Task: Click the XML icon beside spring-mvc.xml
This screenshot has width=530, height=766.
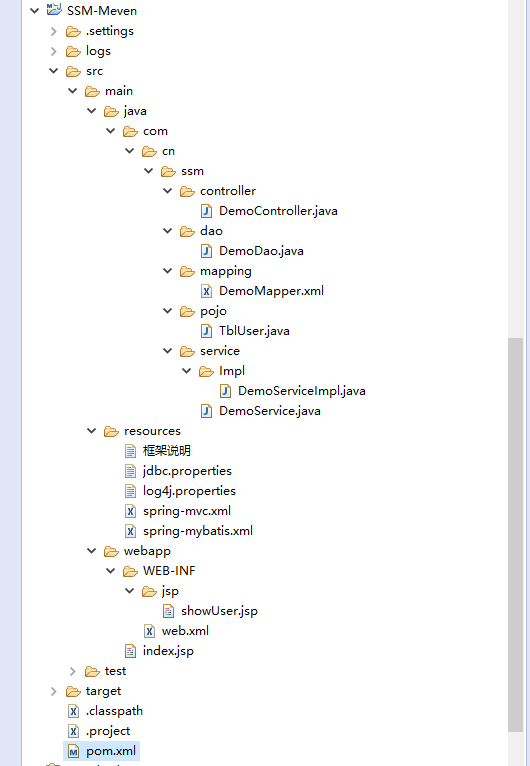Action: [130, 511]
